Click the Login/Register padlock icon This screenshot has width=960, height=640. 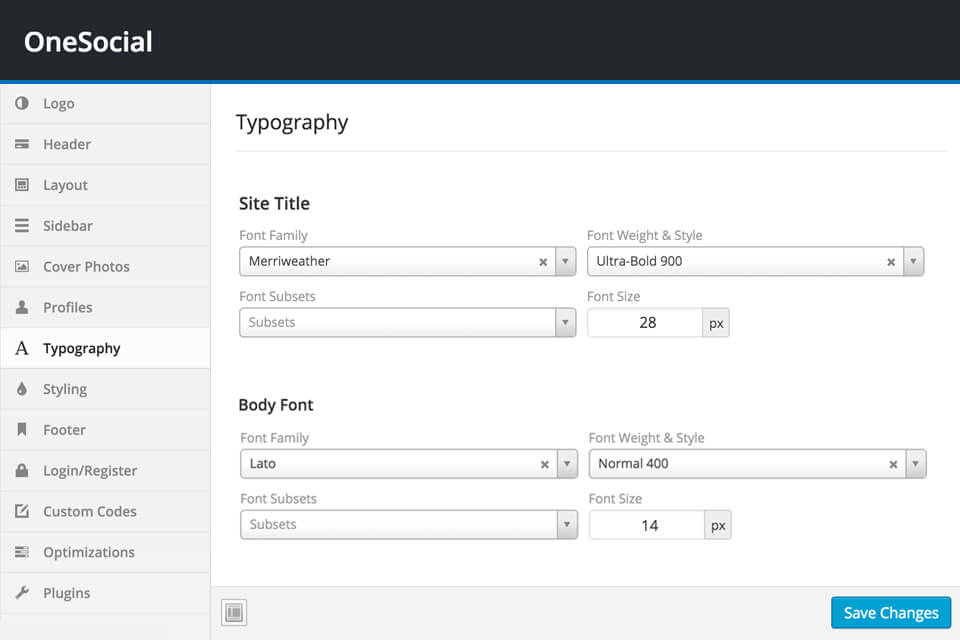22,471
